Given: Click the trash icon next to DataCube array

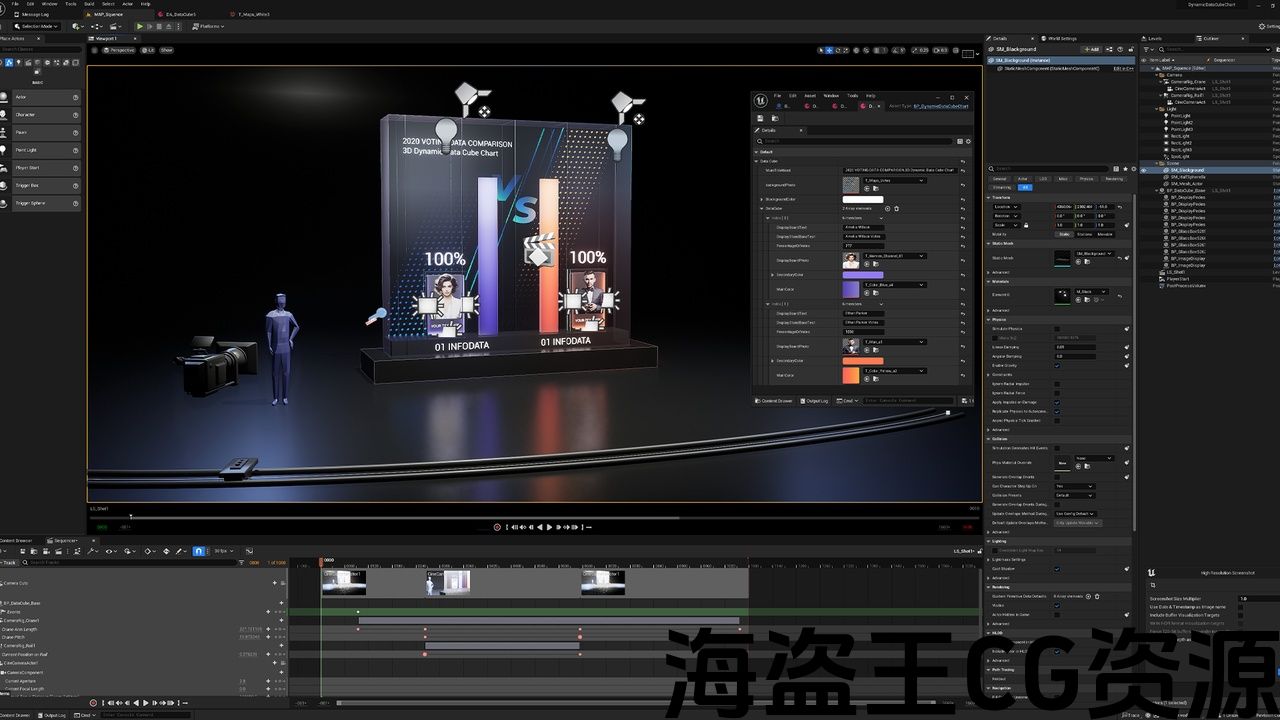Looking at the screenshot, I should point(896,209).
